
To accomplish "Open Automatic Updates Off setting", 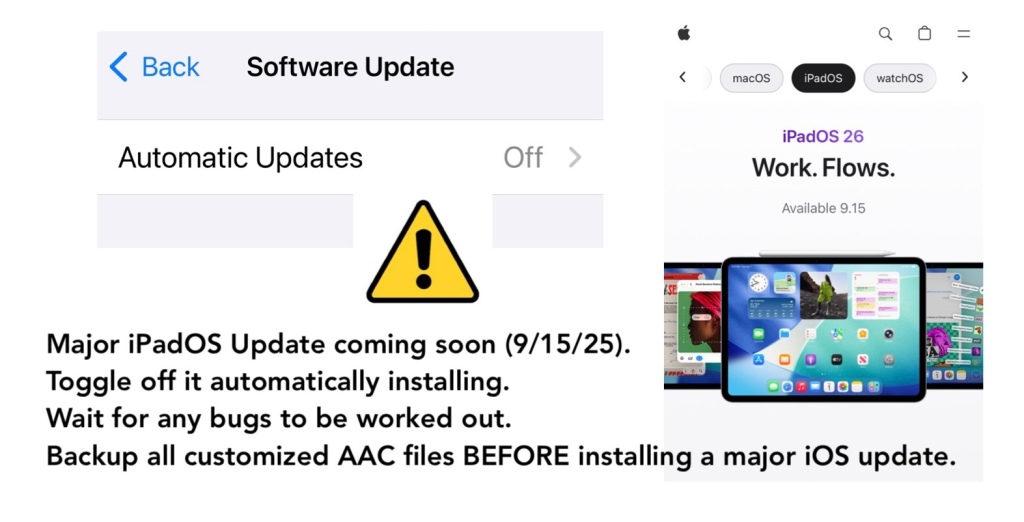I will coord(350,157).
